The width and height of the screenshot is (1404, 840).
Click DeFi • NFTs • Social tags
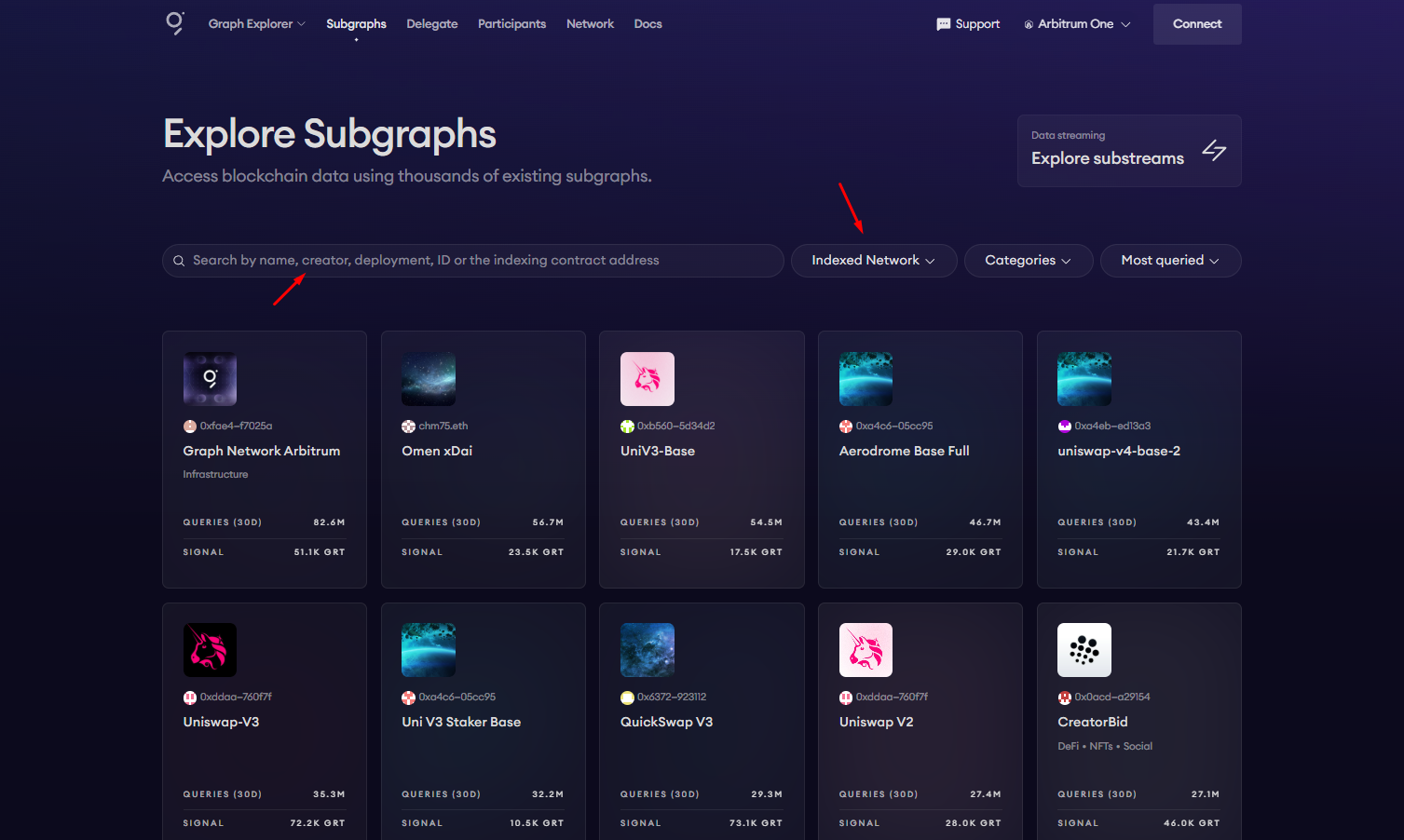click(1105, 747)
